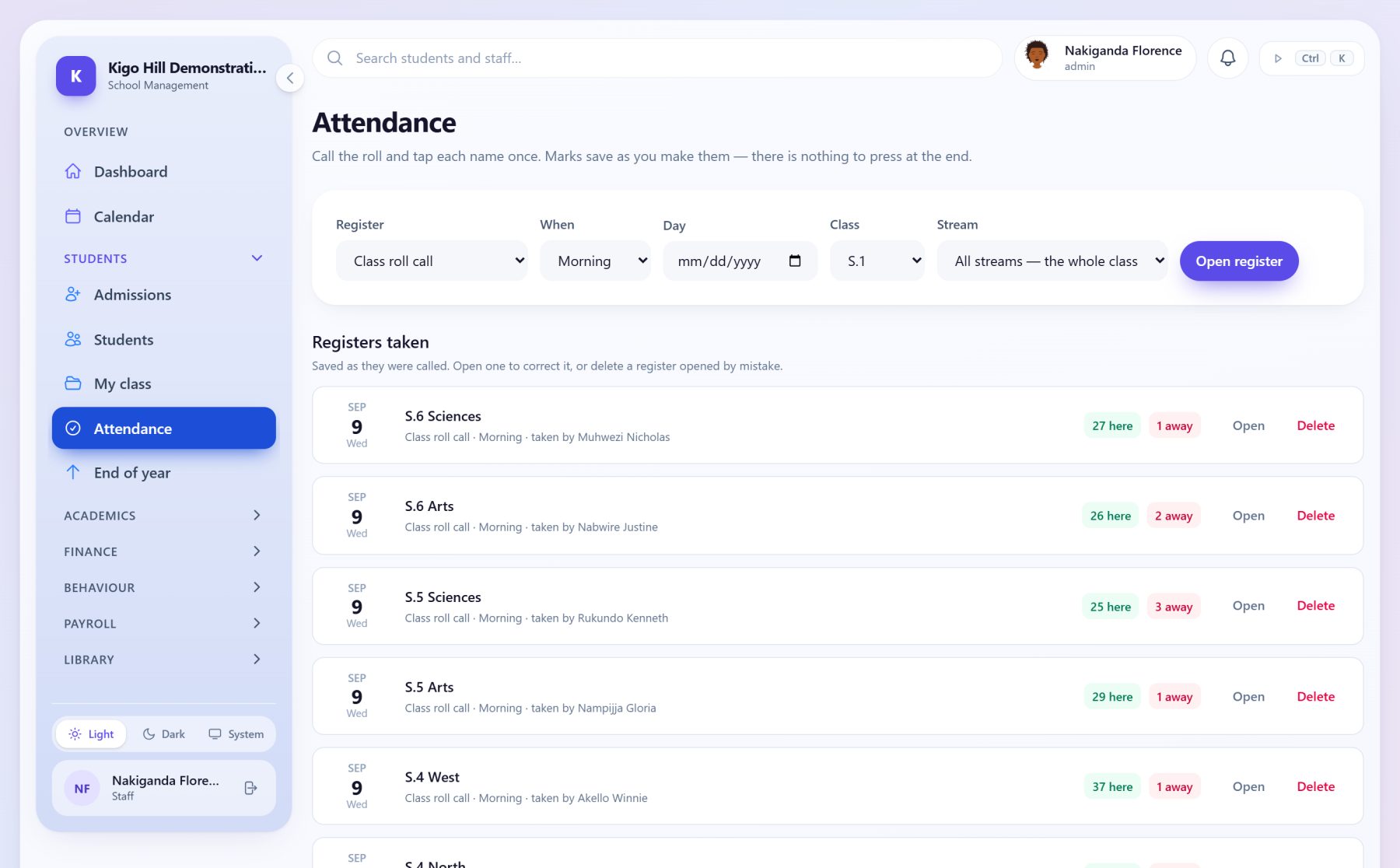Image resolution: width=1400 pixels, height=868 pixels.
Task: Open the Register dropdown showing Class roll call
Action: tap(432, 261)
